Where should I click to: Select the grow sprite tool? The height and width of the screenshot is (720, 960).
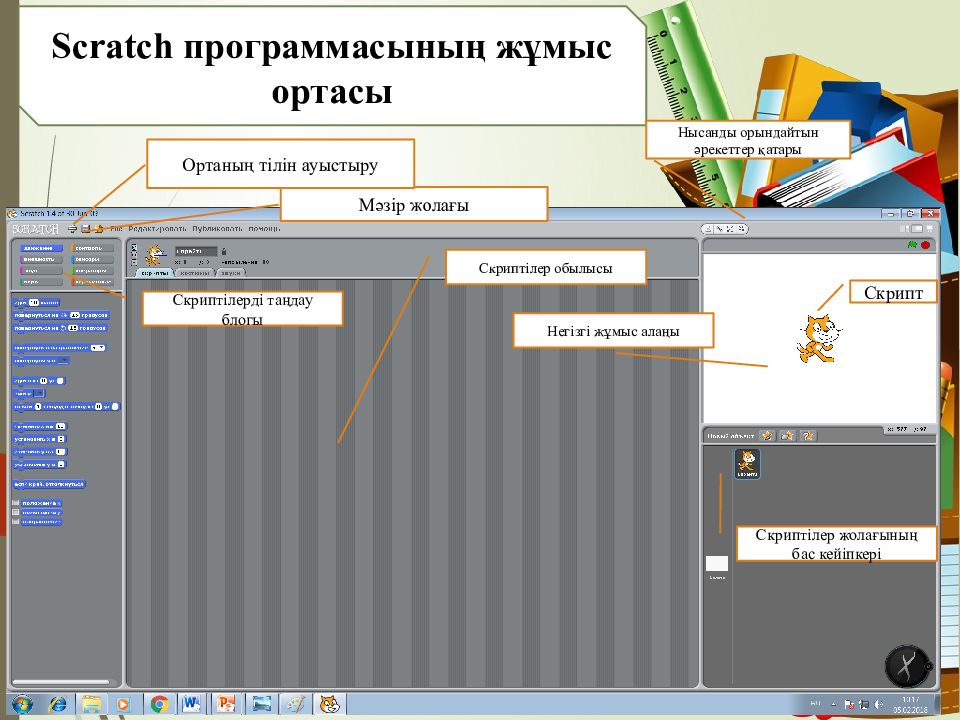pos(730,228)
